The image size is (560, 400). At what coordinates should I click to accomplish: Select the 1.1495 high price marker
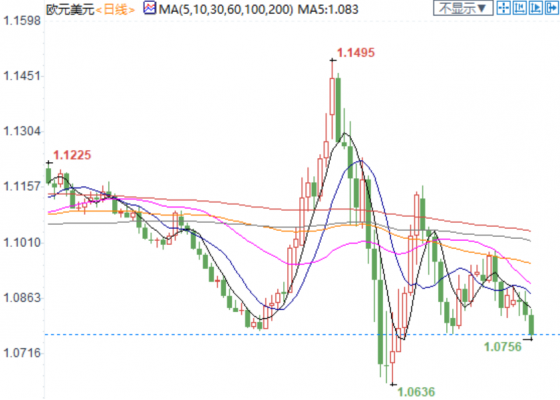(356, 53)
